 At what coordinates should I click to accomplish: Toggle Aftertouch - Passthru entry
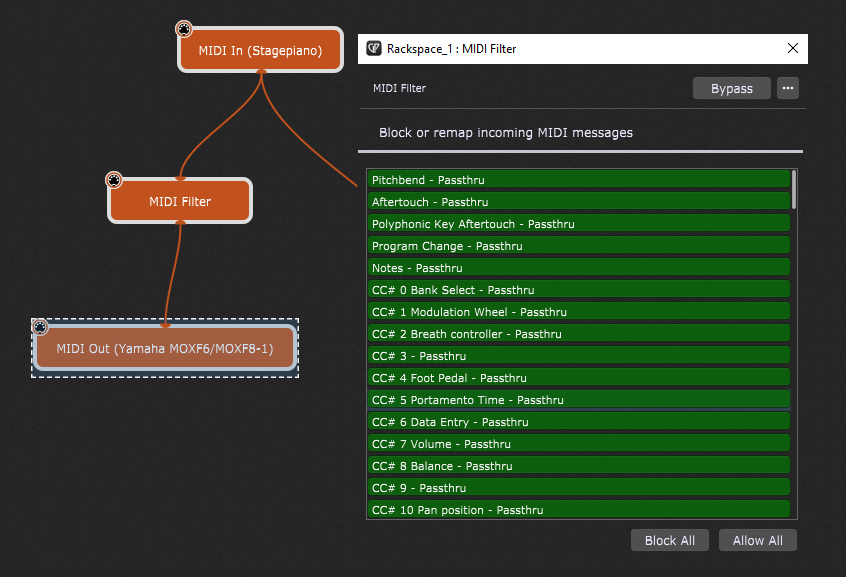[x=579, y=202]
